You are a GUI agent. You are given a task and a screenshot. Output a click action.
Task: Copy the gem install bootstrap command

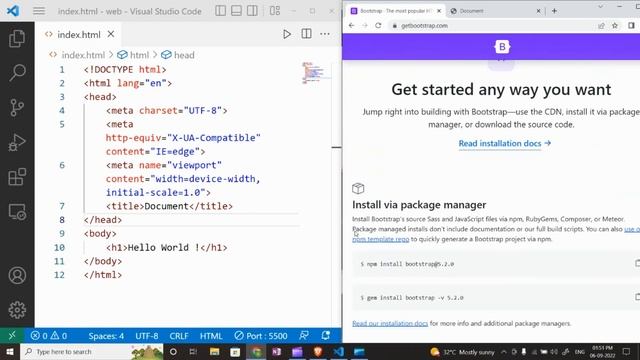637,297
